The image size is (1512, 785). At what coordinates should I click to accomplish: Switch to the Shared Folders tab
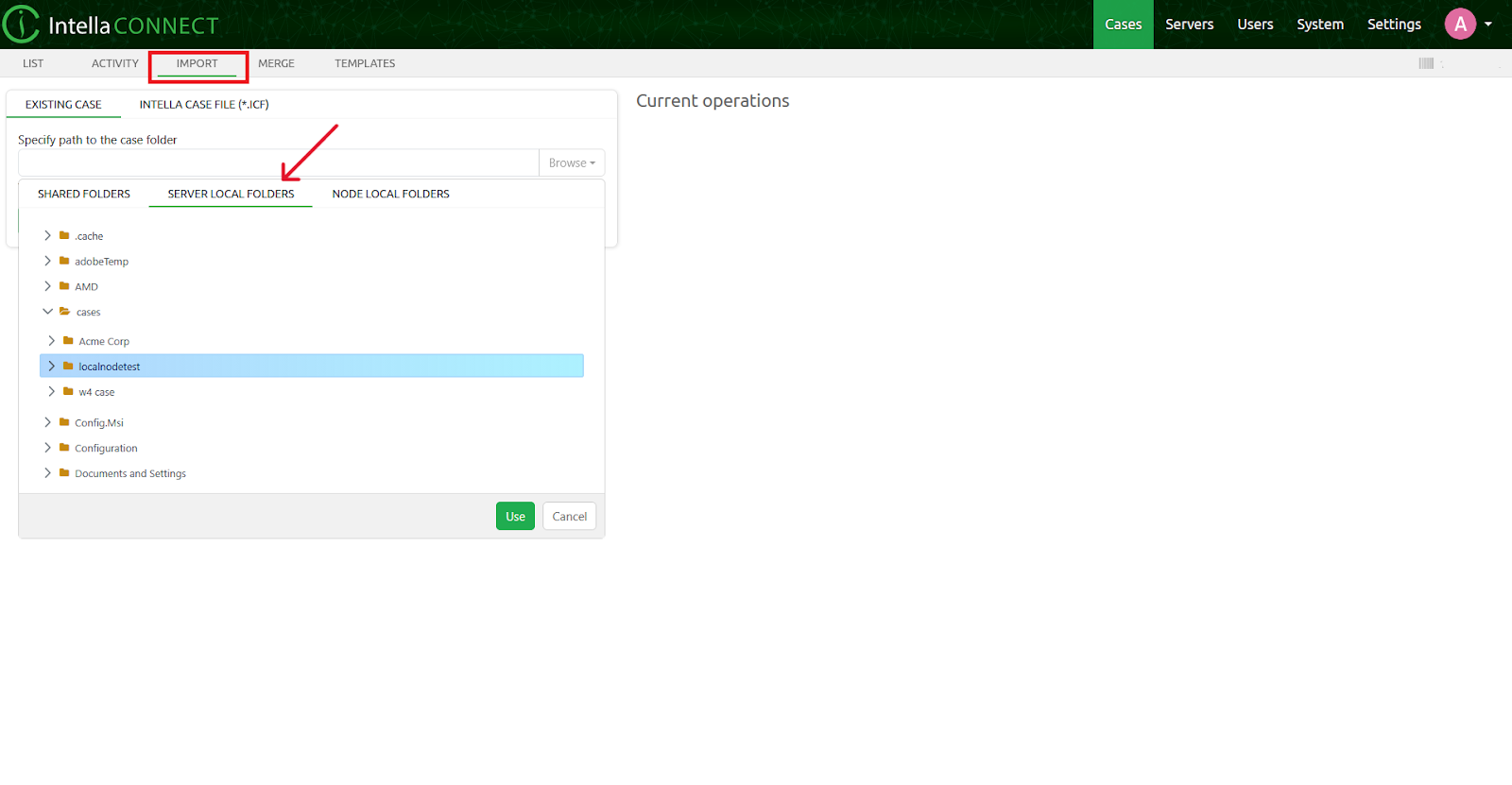point(84,194)
